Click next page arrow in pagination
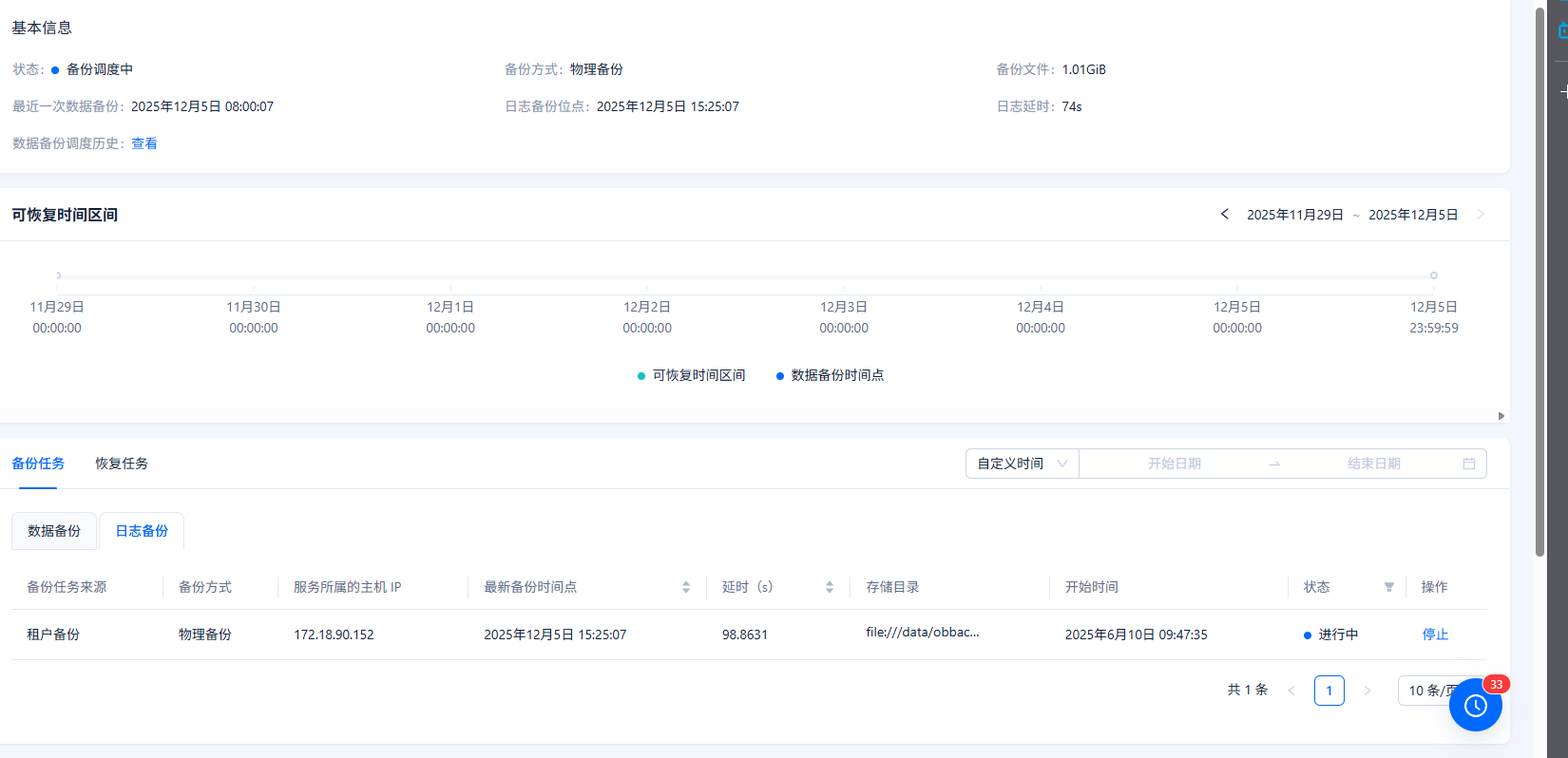1568x758 pixels. pos(1367,691)
